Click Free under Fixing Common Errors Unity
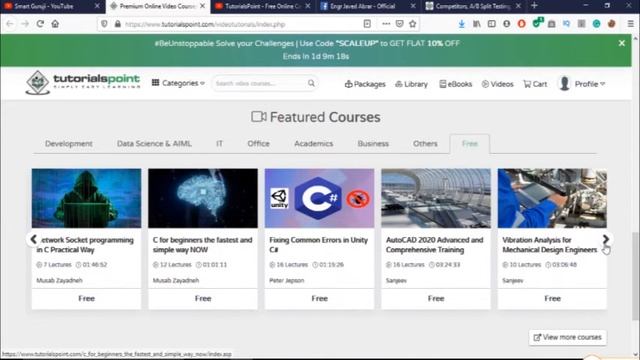Screen dimensions: 640x360 pos(320,298)
